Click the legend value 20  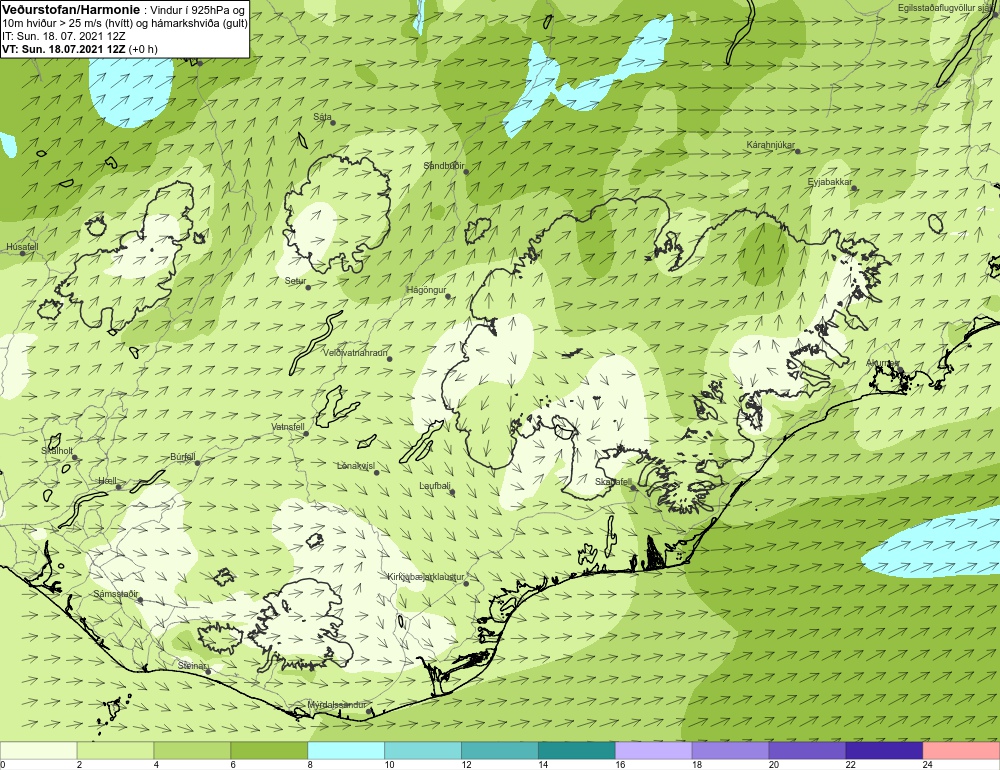point(774,765)
